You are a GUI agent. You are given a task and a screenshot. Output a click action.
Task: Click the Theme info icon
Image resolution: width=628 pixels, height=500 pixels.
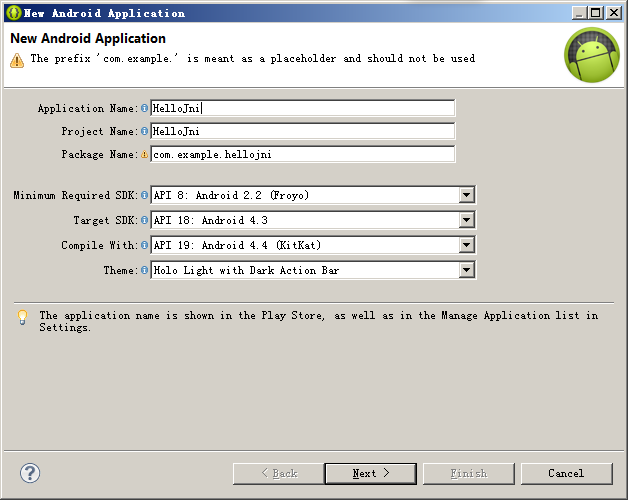tap(144, 270)
